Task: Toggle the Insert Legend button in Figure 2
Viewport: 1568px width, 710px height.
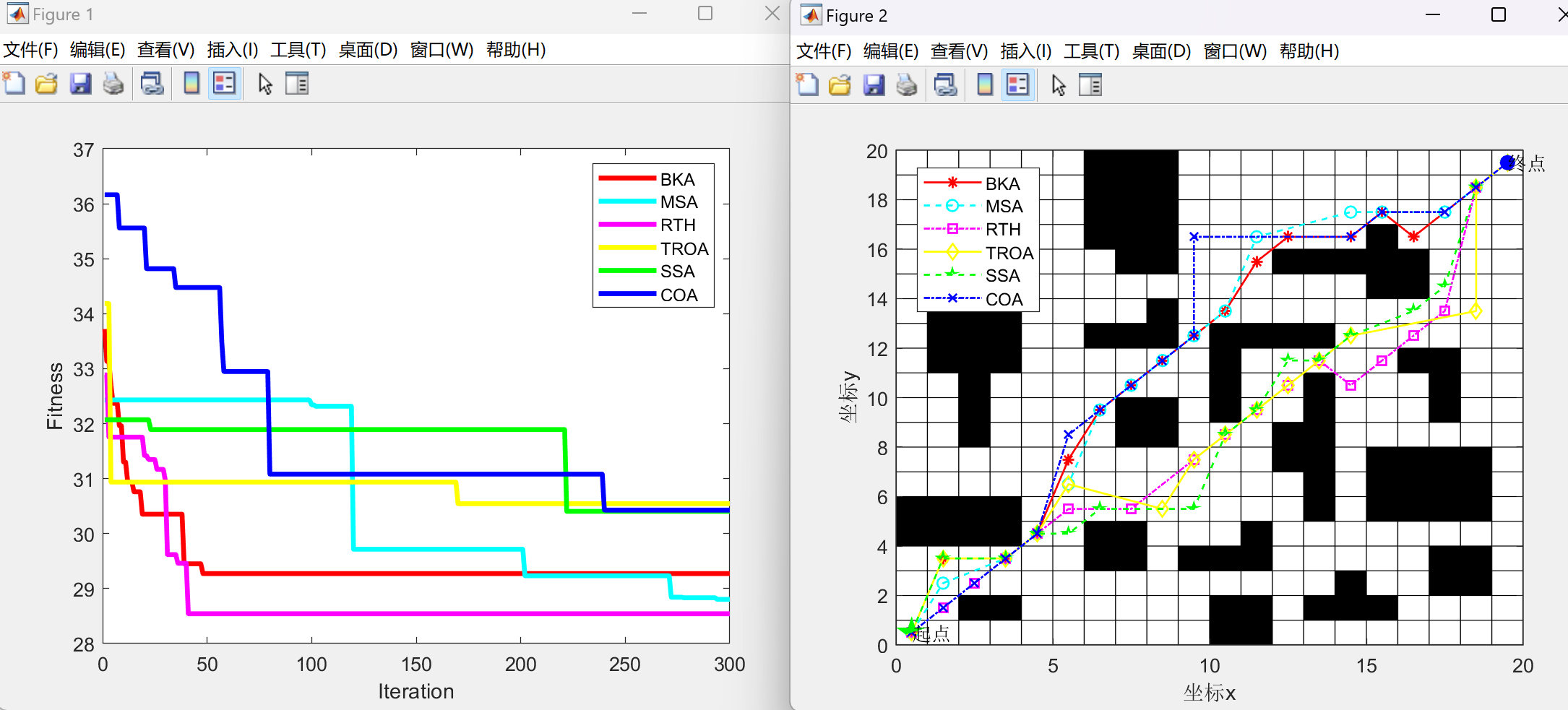Action: point(1017,85)
